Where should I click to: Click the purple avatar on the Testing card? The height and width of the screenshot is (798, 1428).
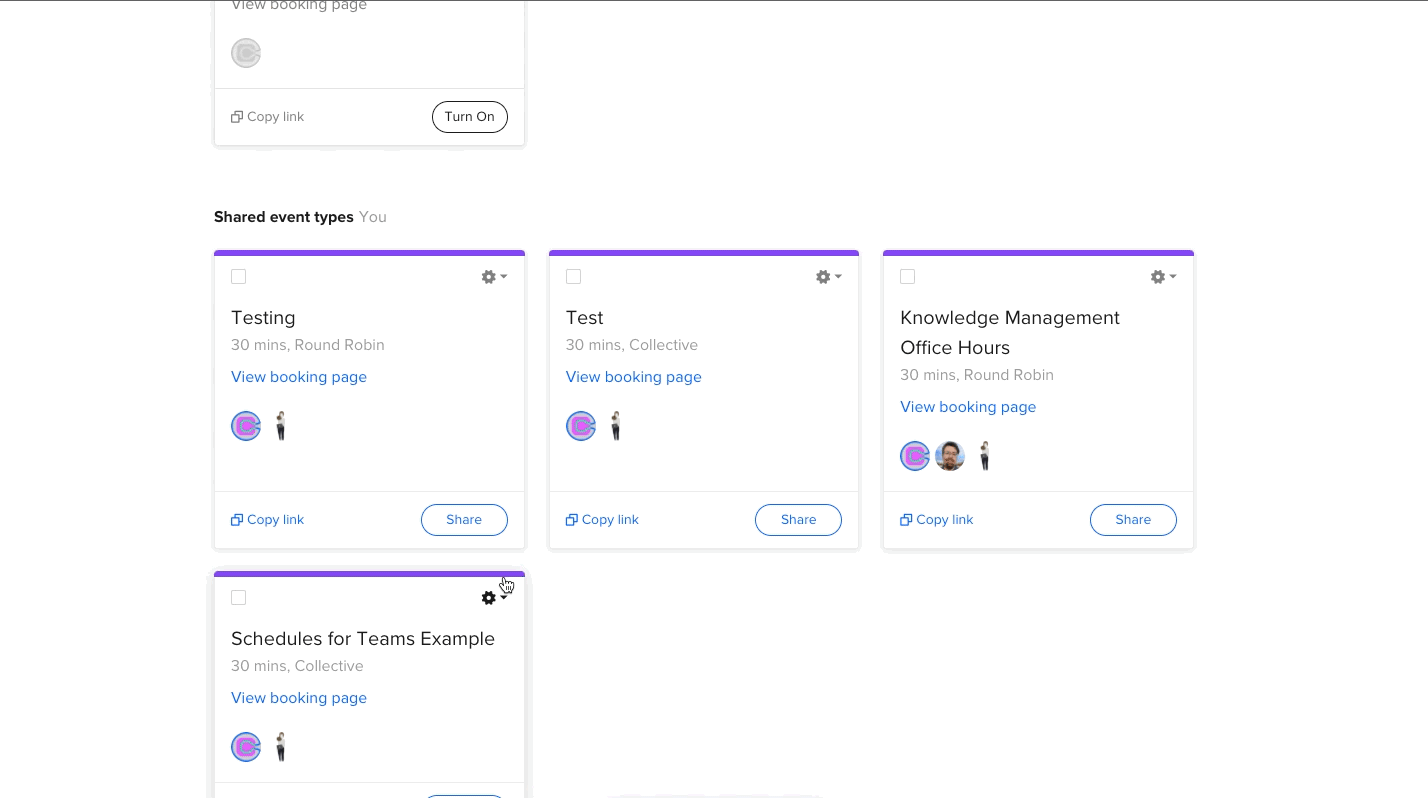point(246,426)
